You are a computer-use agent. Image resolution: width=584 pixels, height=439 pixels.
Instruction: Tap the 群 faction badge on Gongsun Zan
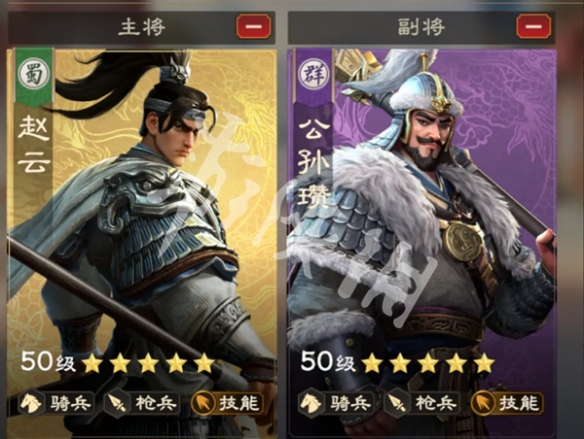(313, 72)
